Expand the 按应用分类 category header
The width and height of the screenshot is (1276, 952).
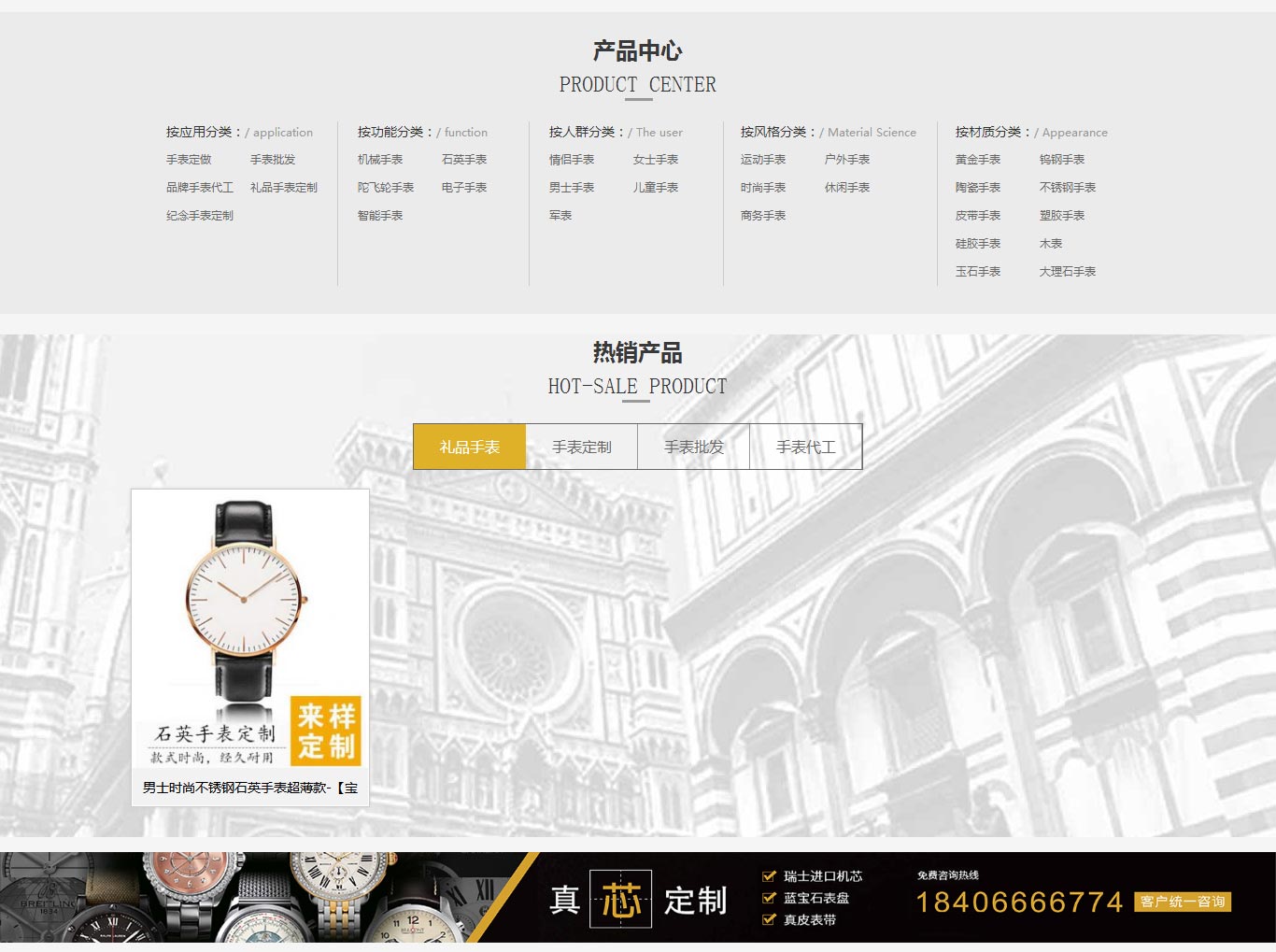200,132
